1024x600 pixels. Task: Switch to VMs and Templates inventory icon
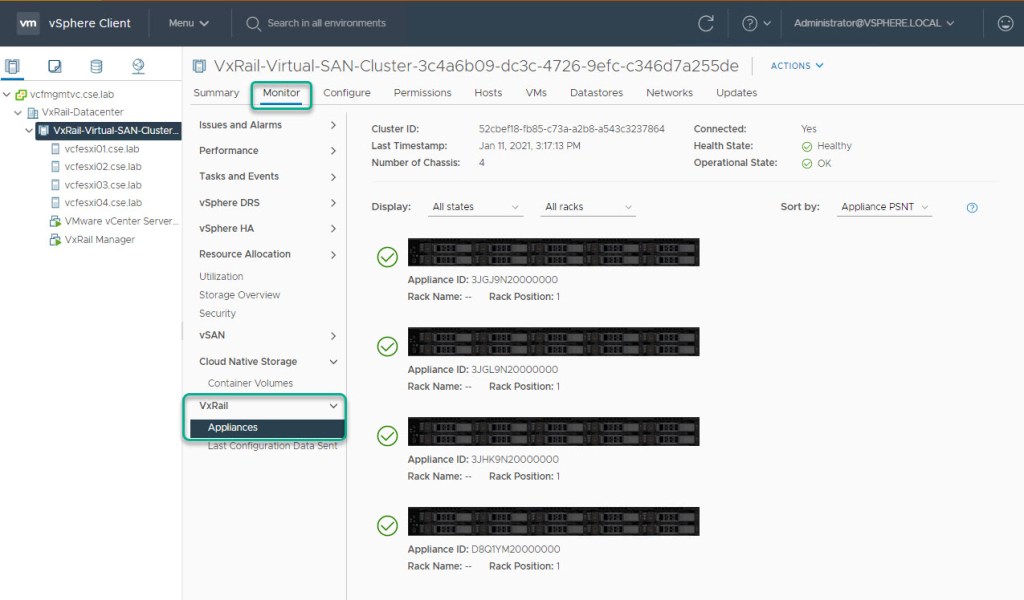pos(55,67)
